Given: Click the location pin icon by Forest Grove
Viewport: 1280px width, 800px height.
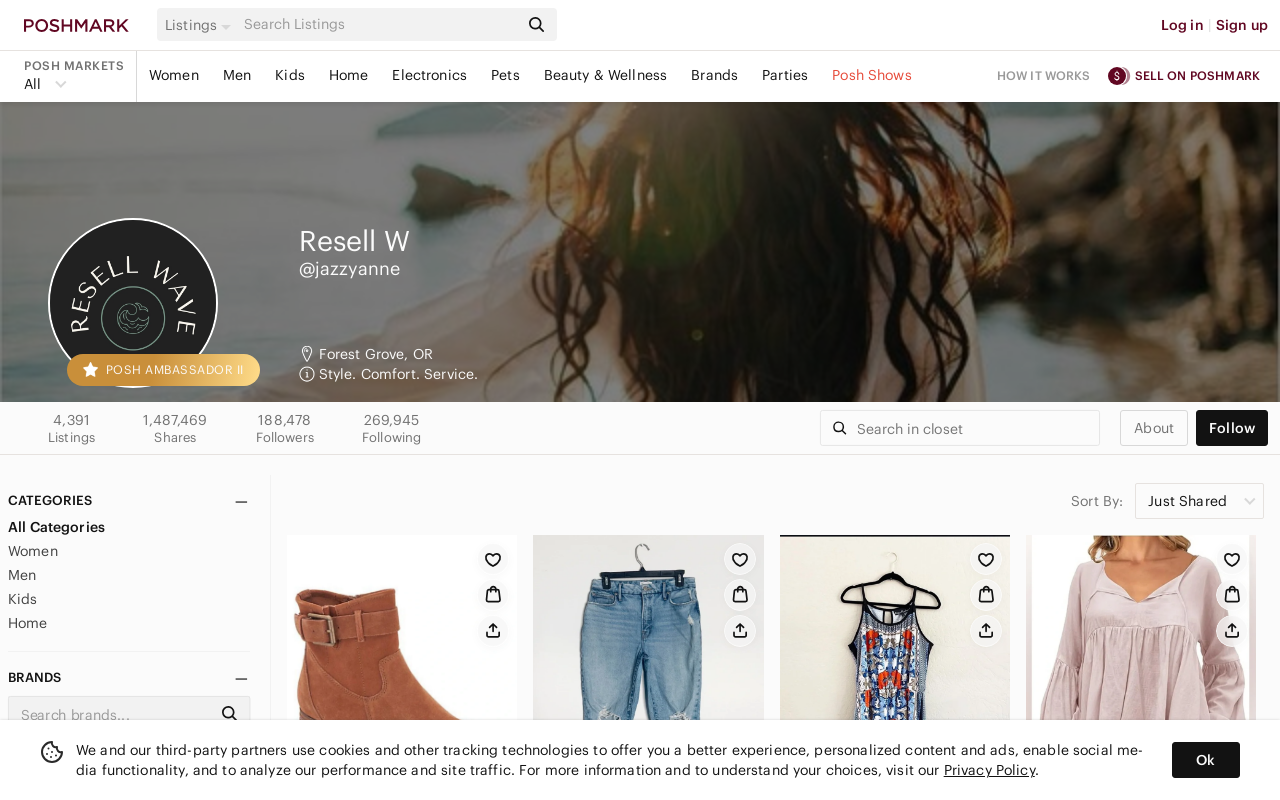Looking at the screenshot, I should [307, 354].
